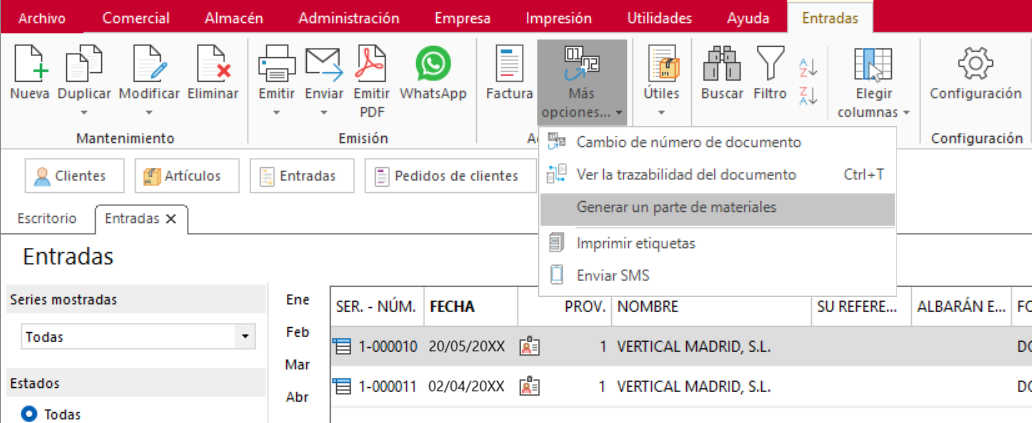1032x423 pixels.
Task: Select the Entradas ribbon tab
Action: coord(830,18)
